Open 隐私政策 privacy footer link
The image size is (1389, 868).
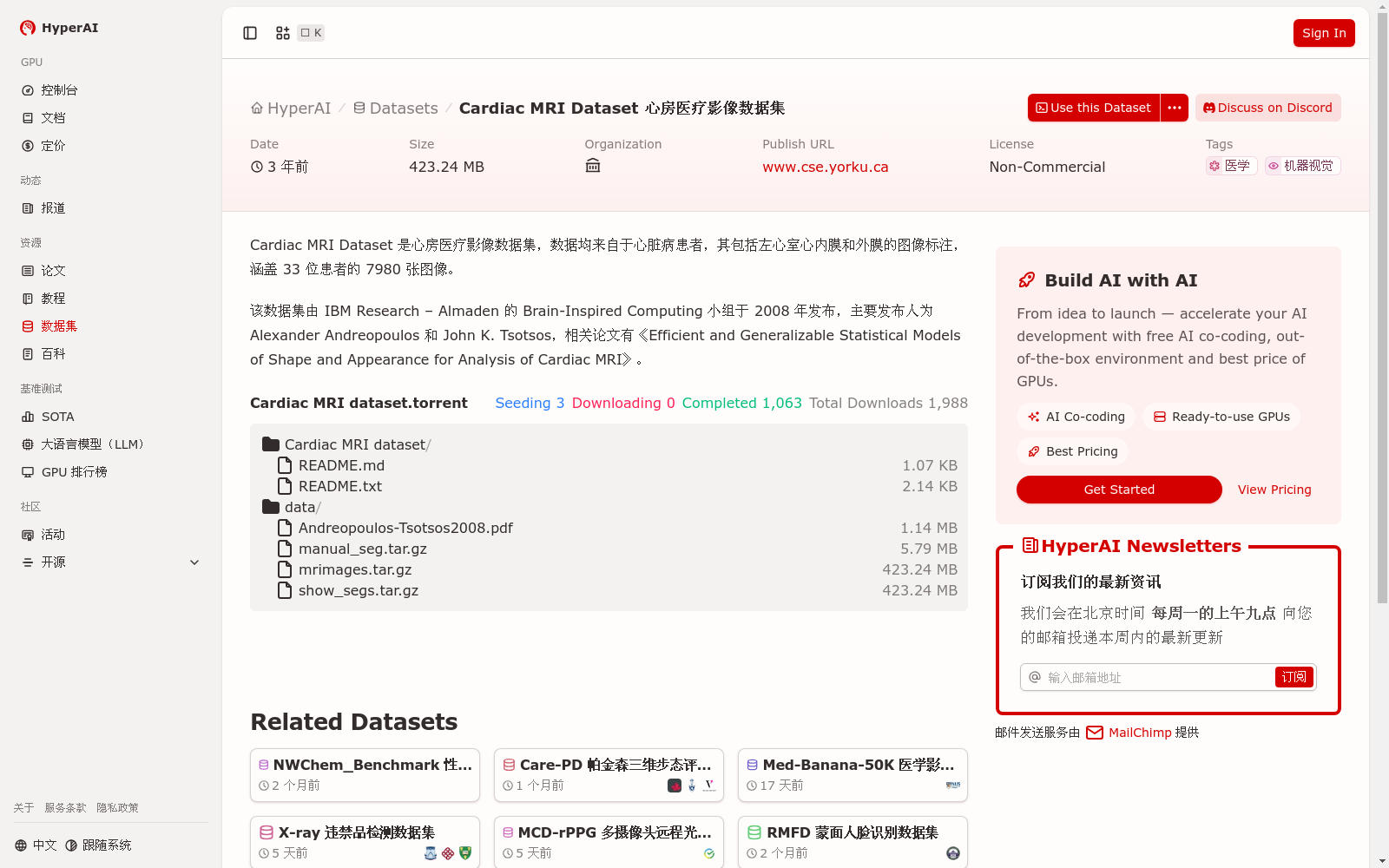click(x=117, y=808)
